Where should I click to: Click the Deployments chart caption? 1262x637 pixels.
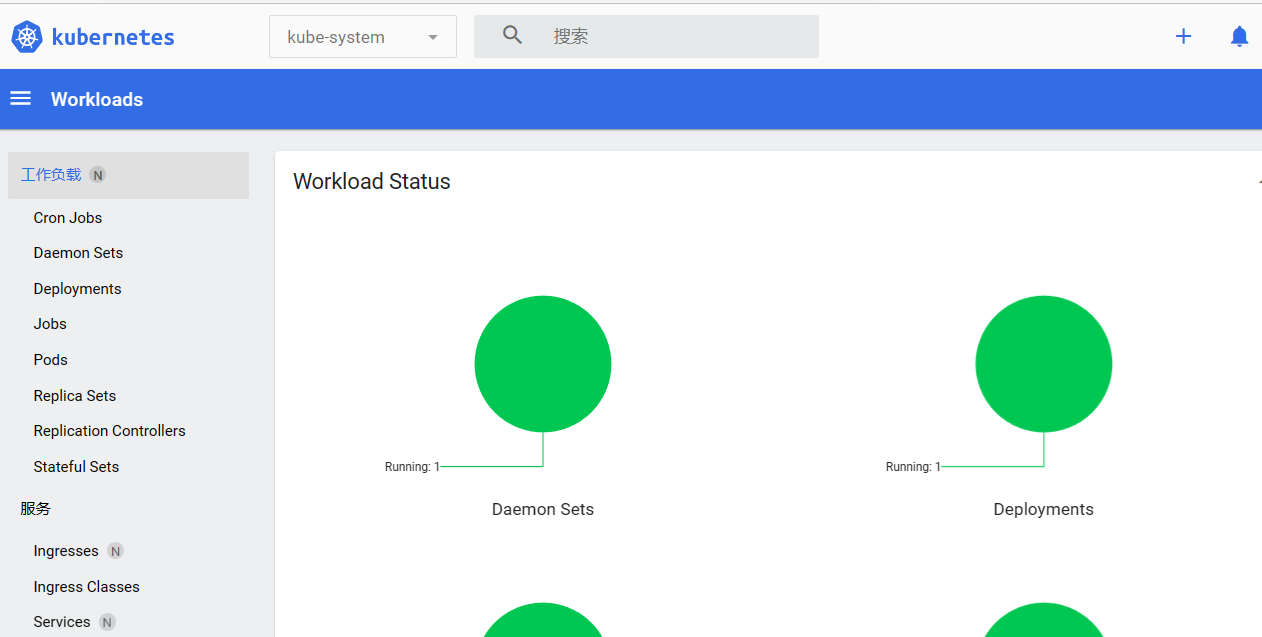coord(1044,510)
